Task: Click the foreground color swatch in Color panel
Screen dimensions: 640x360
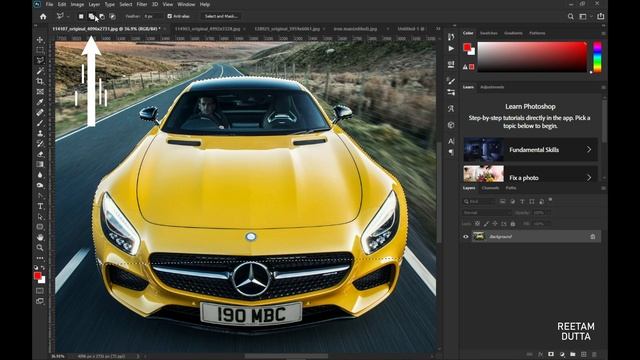Action: pyautogui.click(x=467, y=47)
